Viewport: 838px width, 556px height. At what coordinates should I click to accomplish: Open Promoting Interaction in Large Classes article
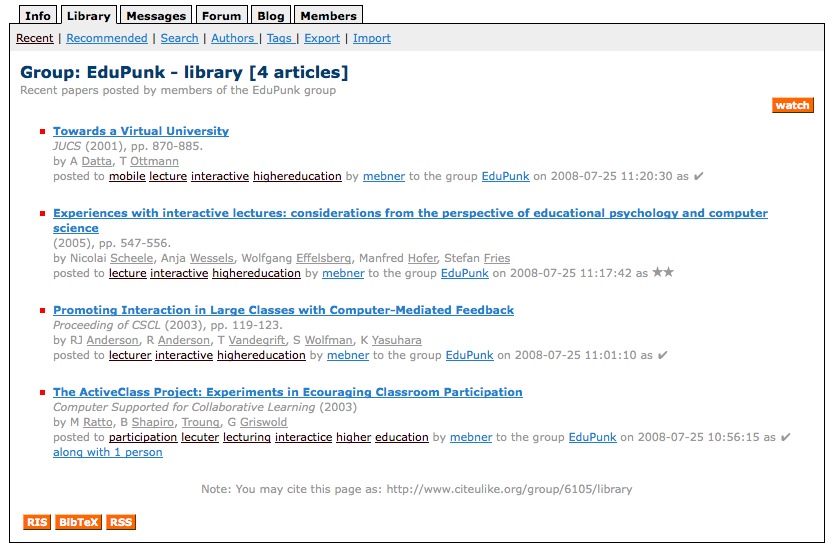click(x=283, y=310)
